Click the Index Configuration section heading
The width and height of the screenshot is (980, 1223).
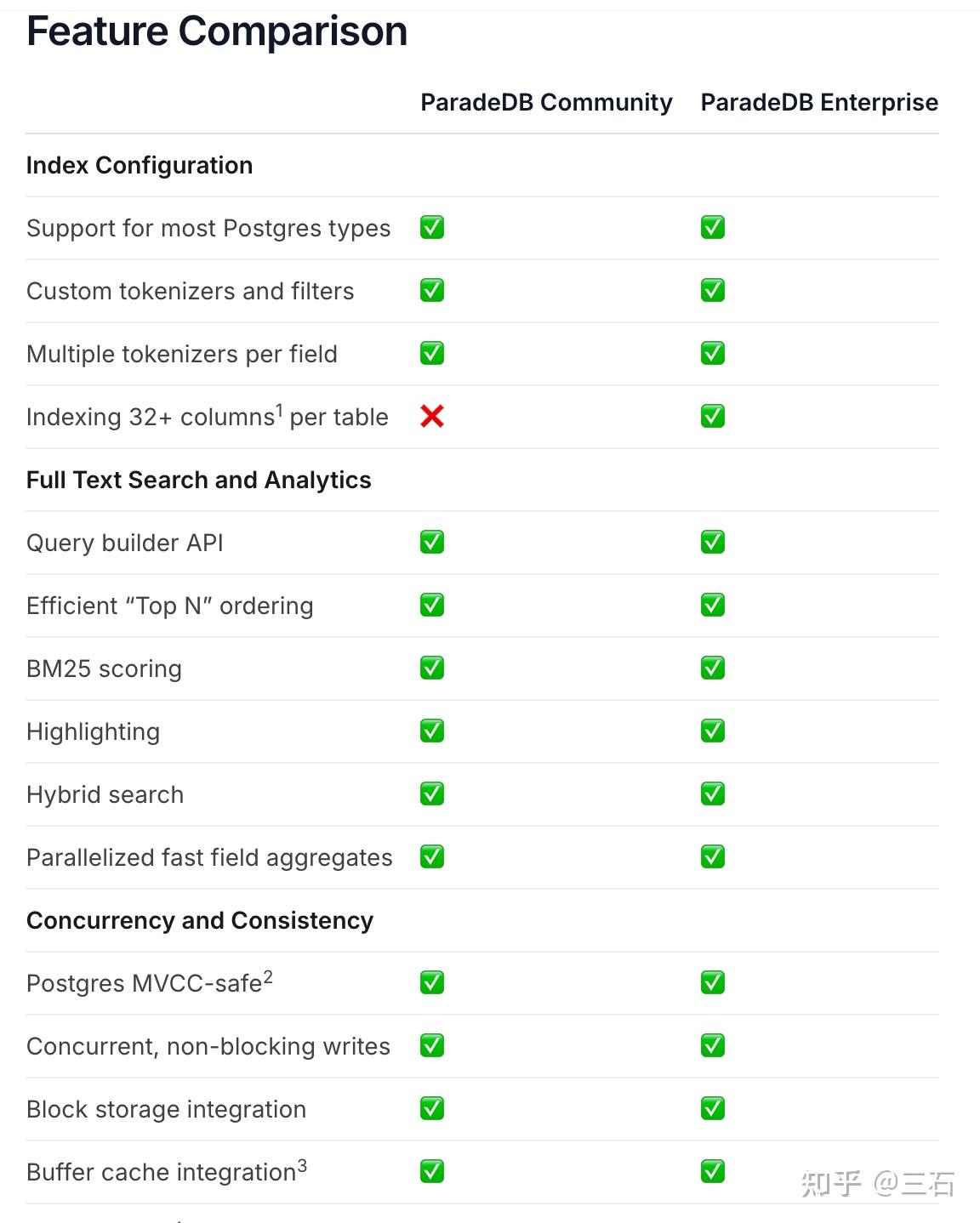coord(140,165)
